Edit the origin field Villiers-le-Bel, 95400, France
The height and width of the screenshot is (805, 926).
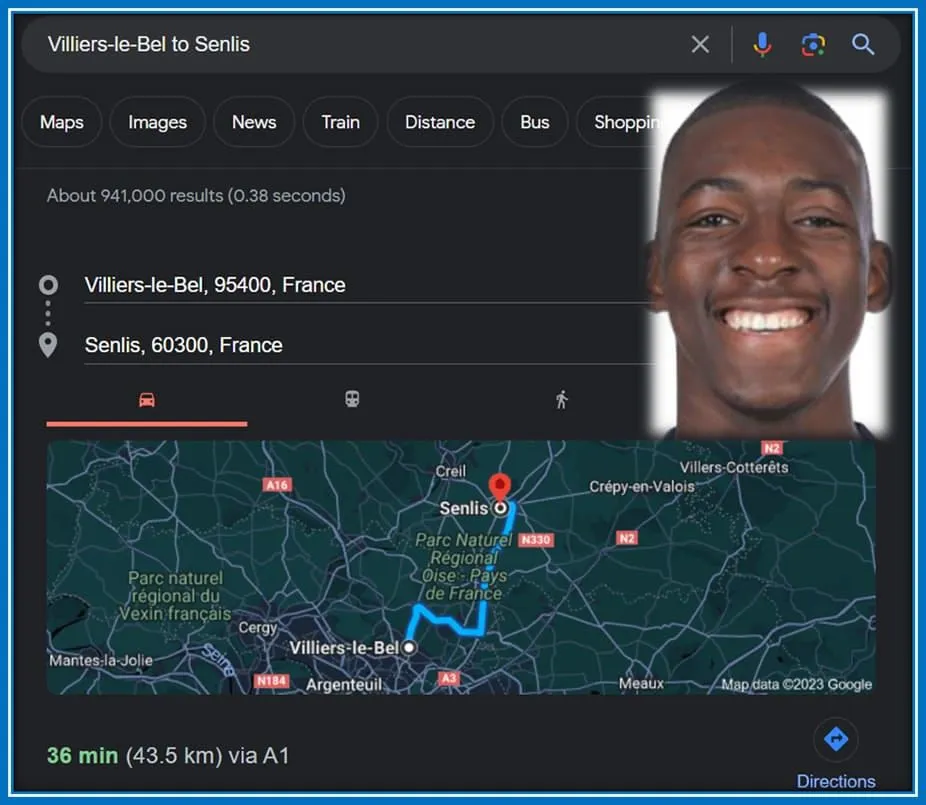pos(366,285)
